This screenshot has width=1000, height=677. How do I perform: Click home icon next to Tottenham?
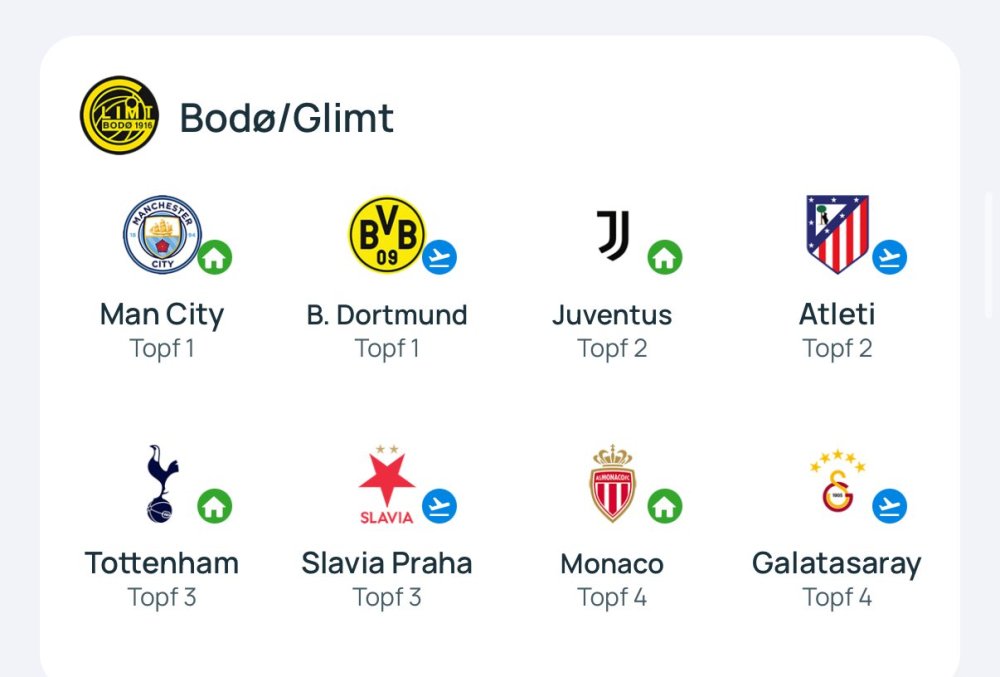click(x=214, y=506)
